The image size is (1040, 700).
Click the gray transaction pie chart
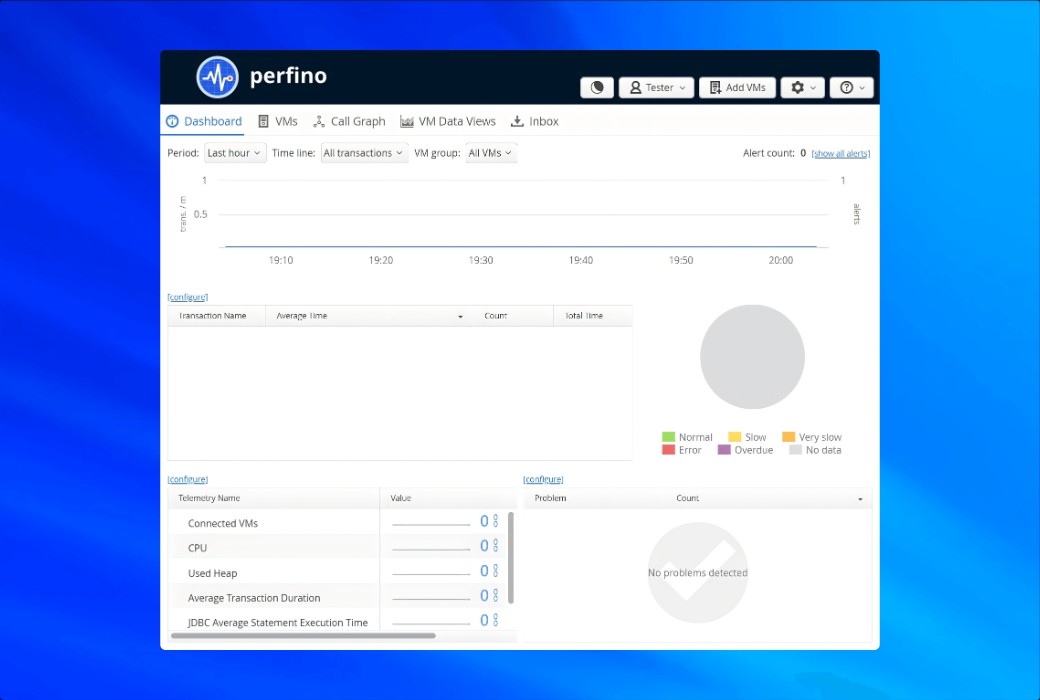pos(752,357)
